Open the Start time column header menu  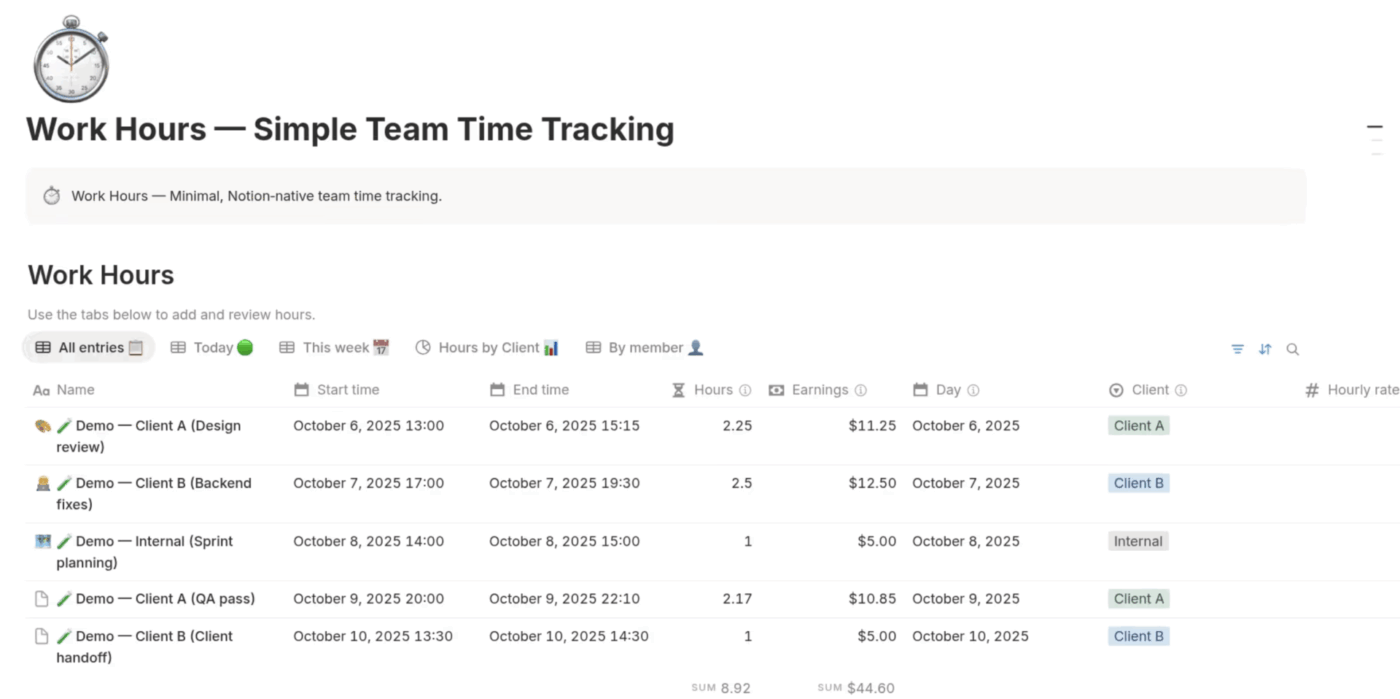(x=347, y=390)
